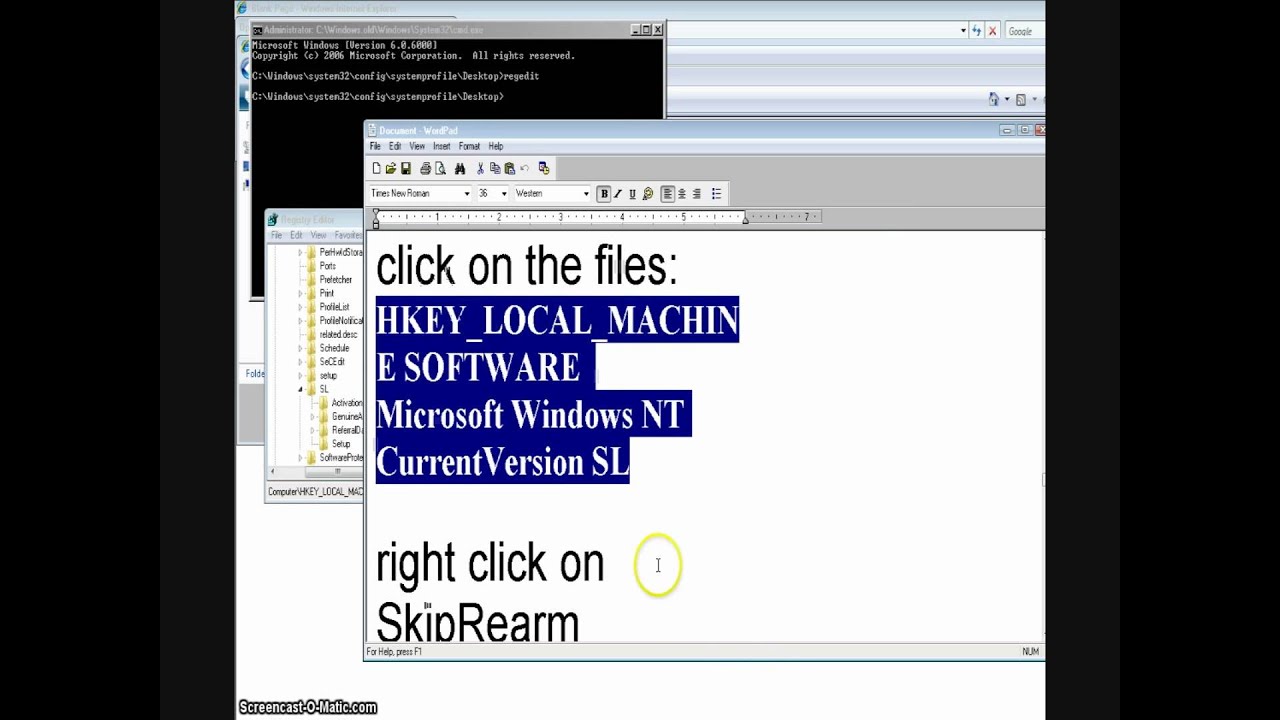
Task: Collapse the SL key in Registry Editor
Action: (300, 389)
